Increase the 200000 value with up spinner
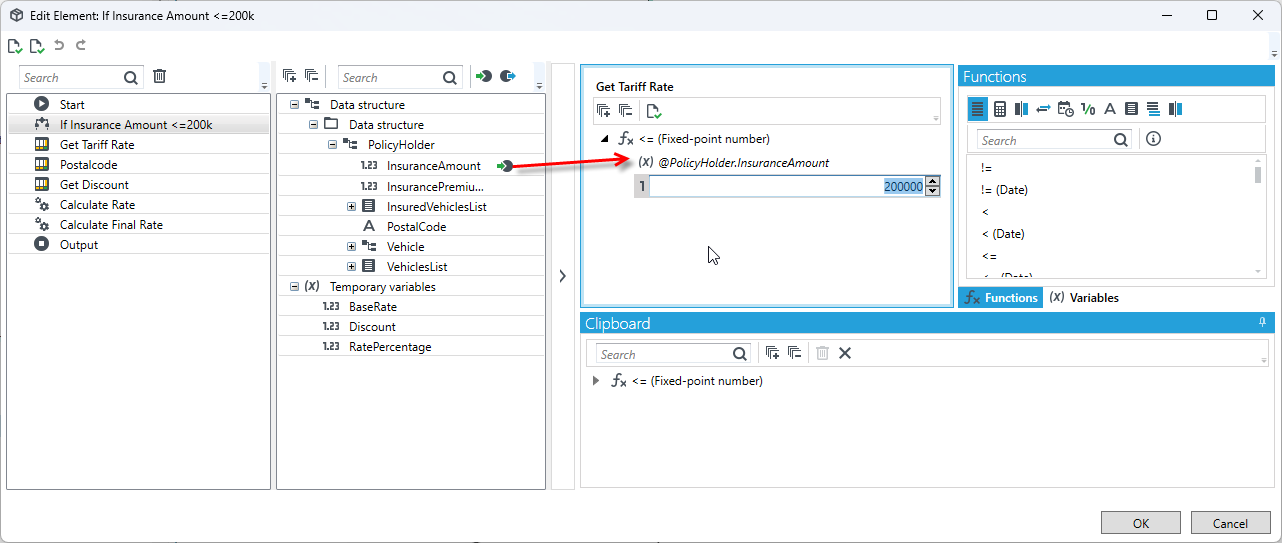Screen dimensions: 1282x543 coord(933,181)
